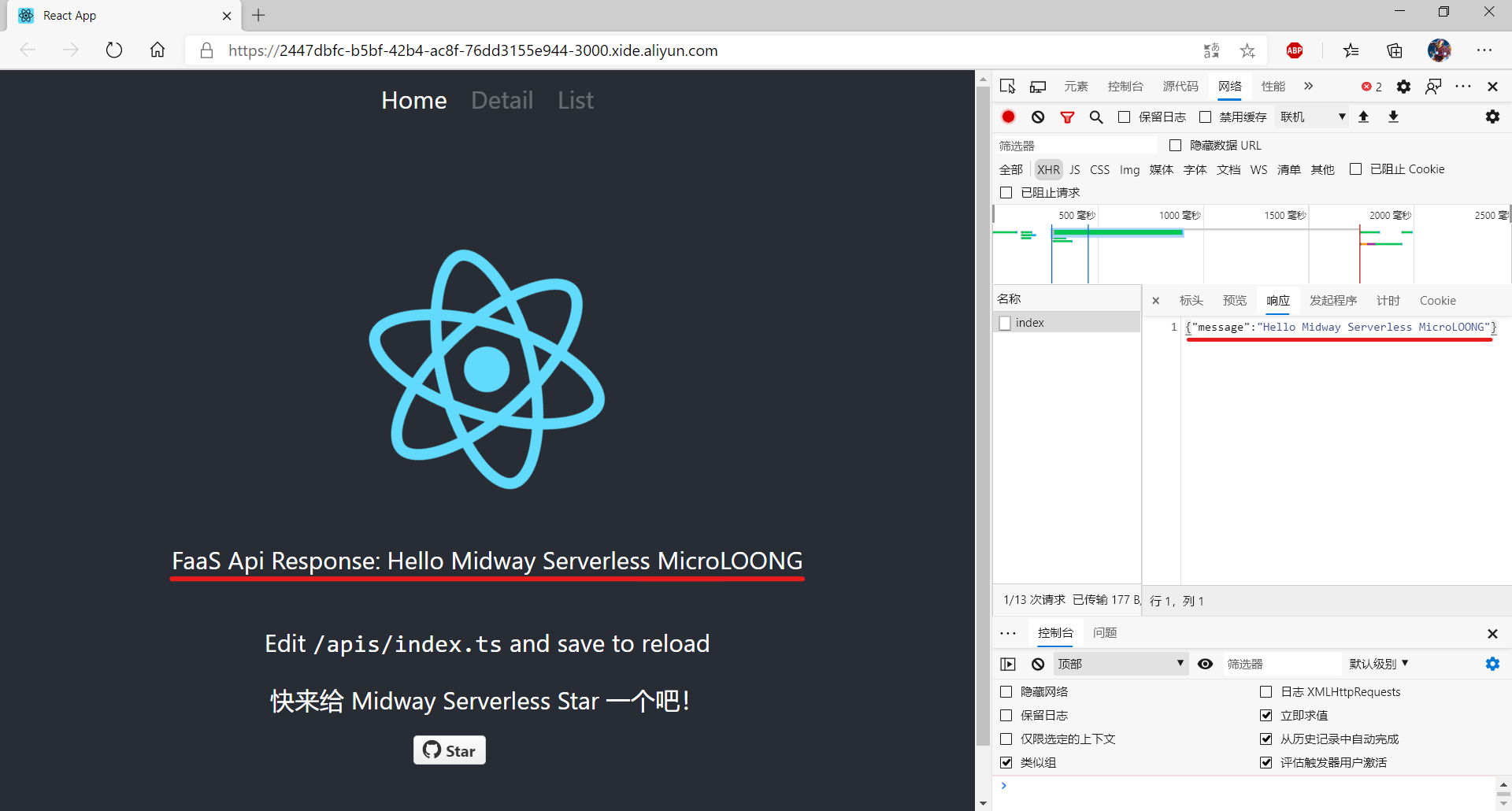1512x811 pixels.
Task: Open network search magnifier icon
Action: 1095,117
